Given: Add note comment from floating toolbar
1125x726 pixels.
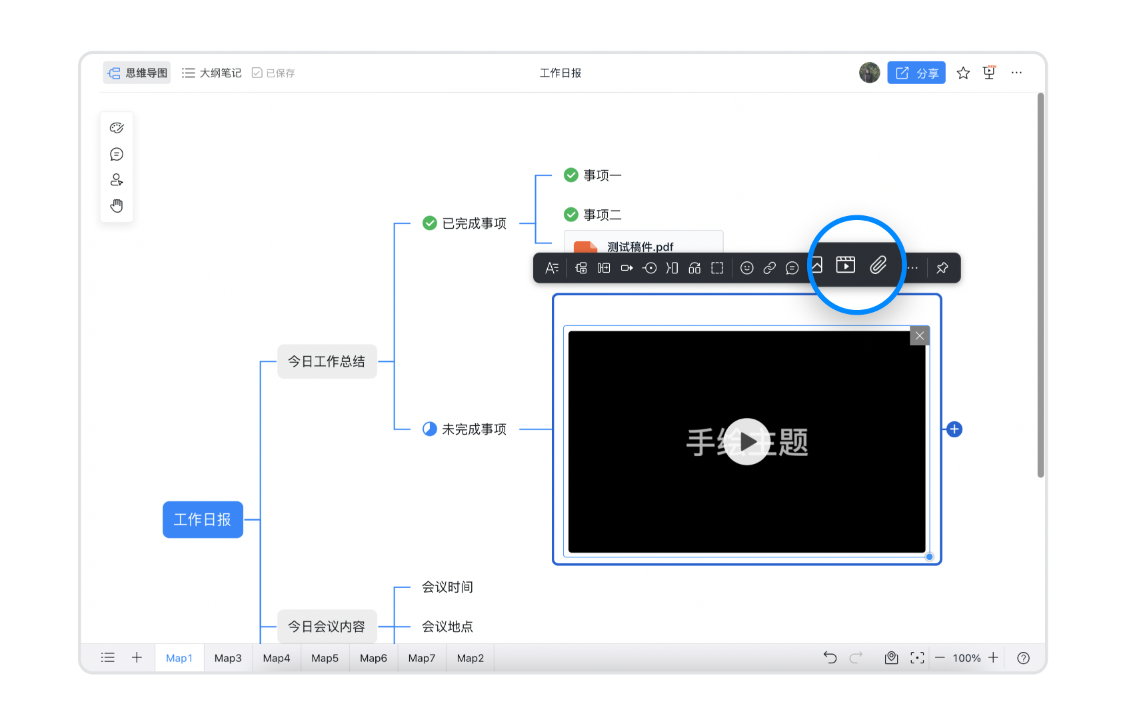Looking at the screenshot, I should (x=792, y=268).
